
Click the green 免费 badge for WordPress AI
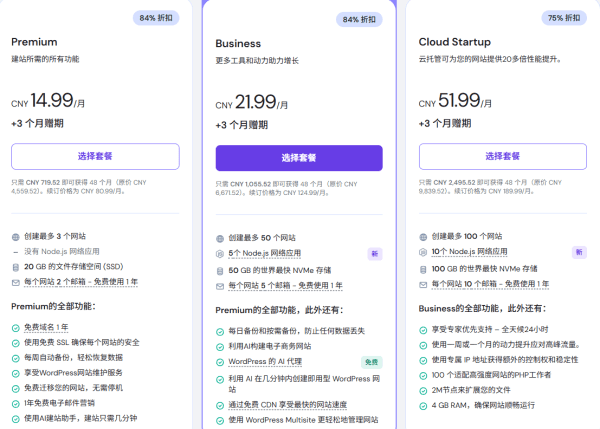coord(372,362)
